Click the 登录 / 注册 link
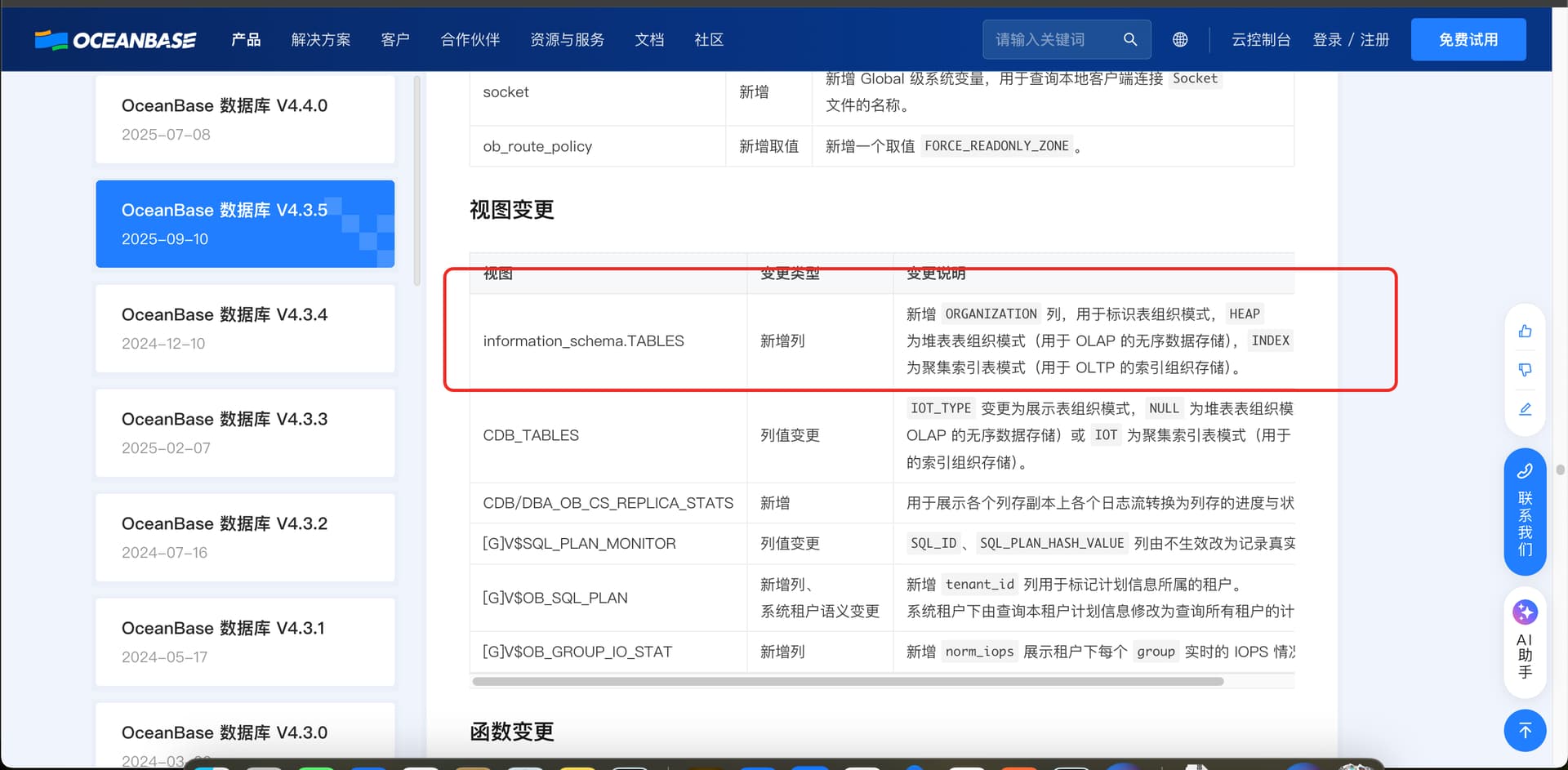Viewport: 1568px width, 770px height. point(1350,40)
